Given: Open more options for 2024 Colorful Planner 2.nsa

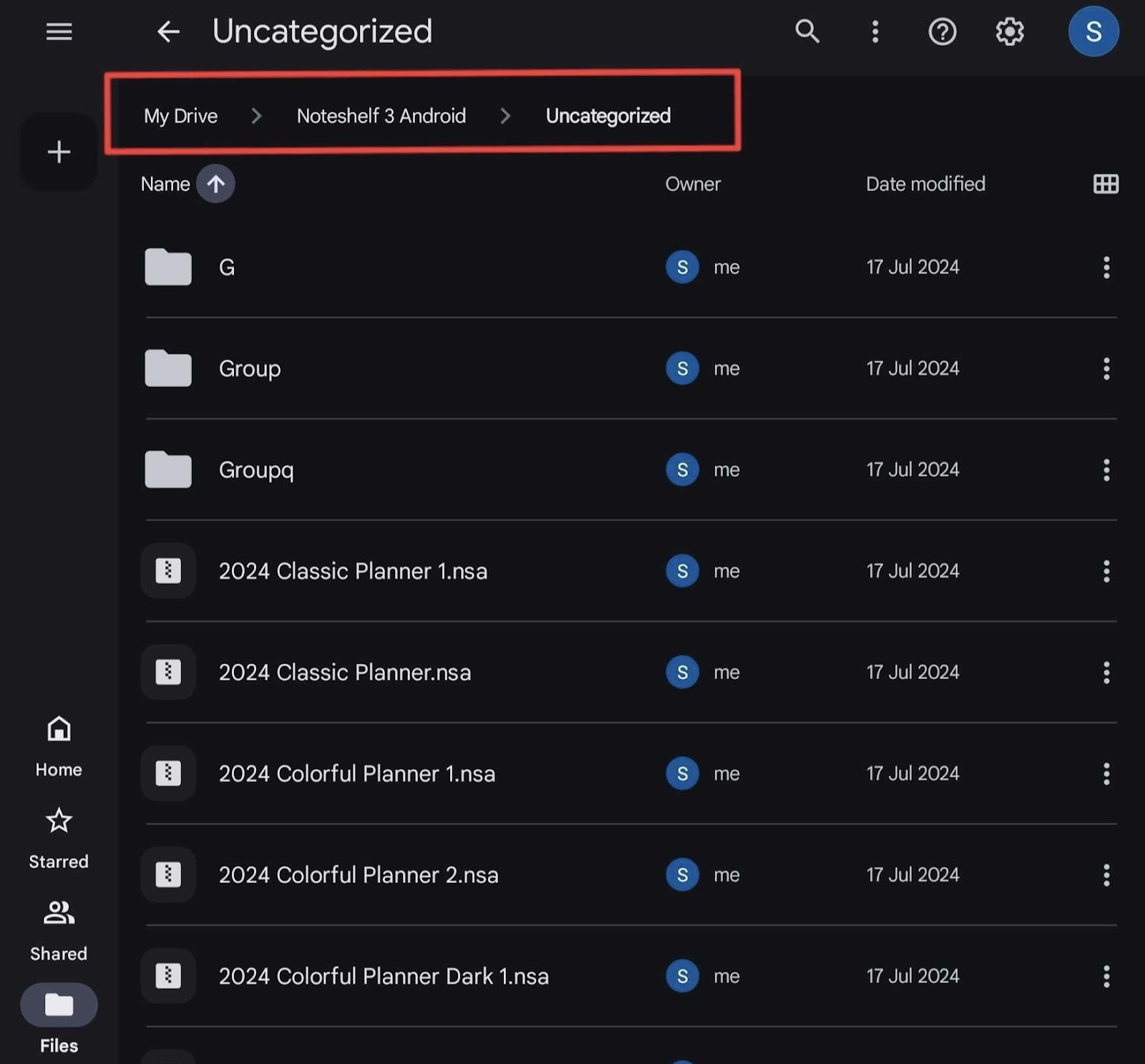Looking at the screenshot, I should (x=1106, y=874).
